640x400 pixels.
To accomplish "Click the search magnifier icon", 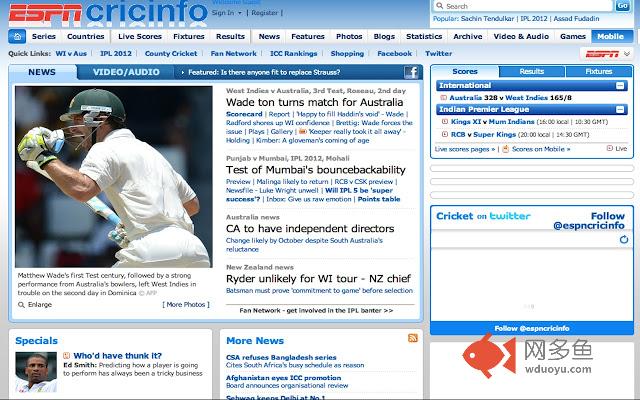I will pos(439,6).
